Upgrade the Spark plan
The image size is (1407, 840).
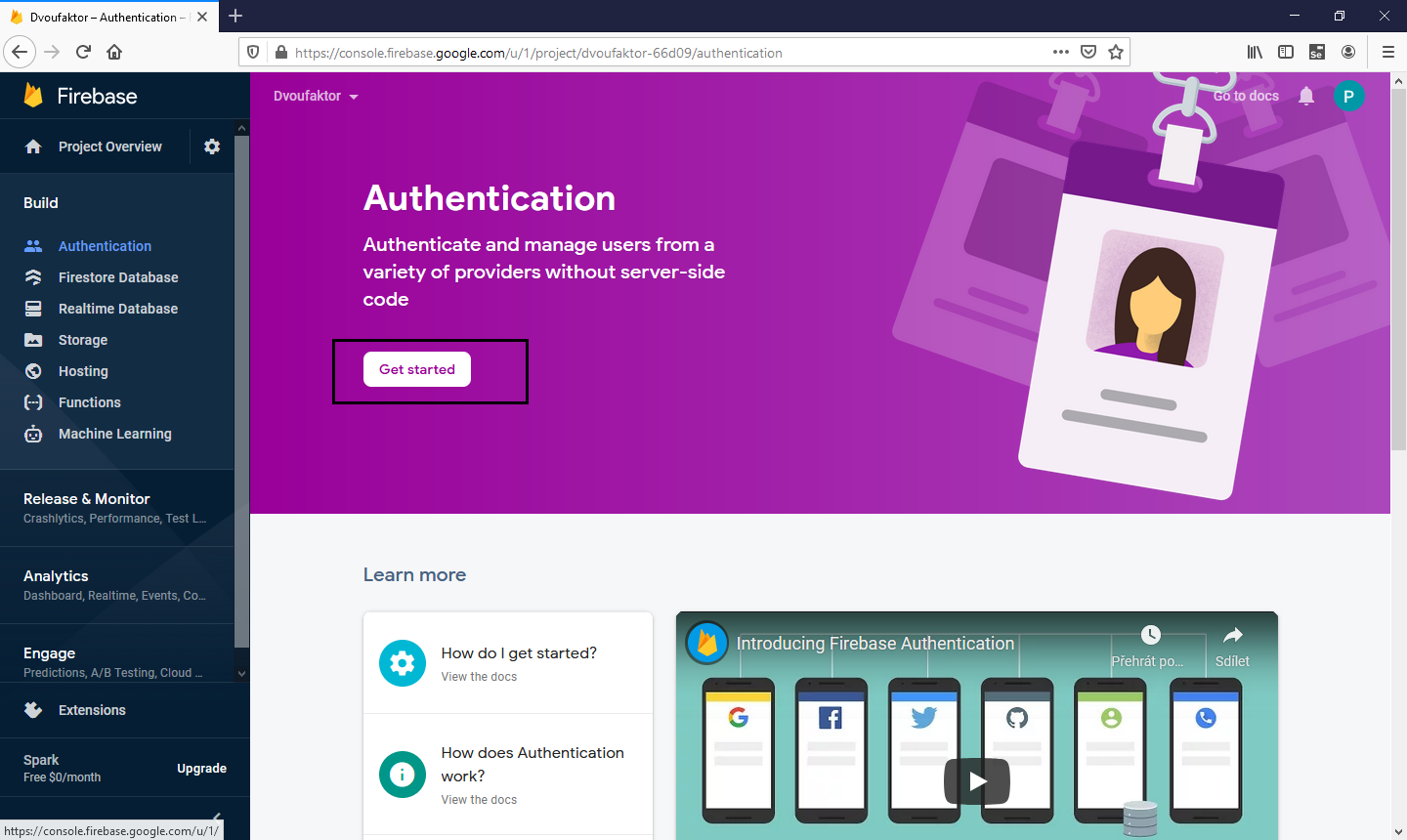pyautogui.click(x=201, y=769)
